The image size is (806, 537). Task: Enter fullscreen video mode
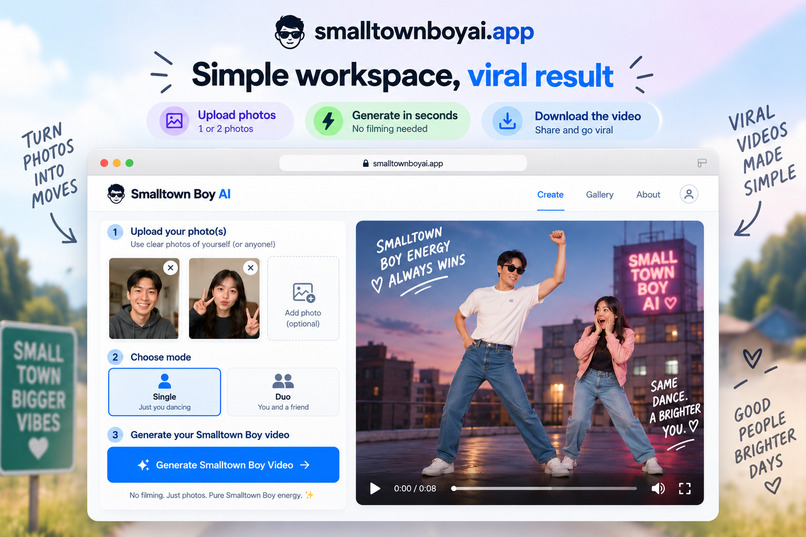click(685, 488)
